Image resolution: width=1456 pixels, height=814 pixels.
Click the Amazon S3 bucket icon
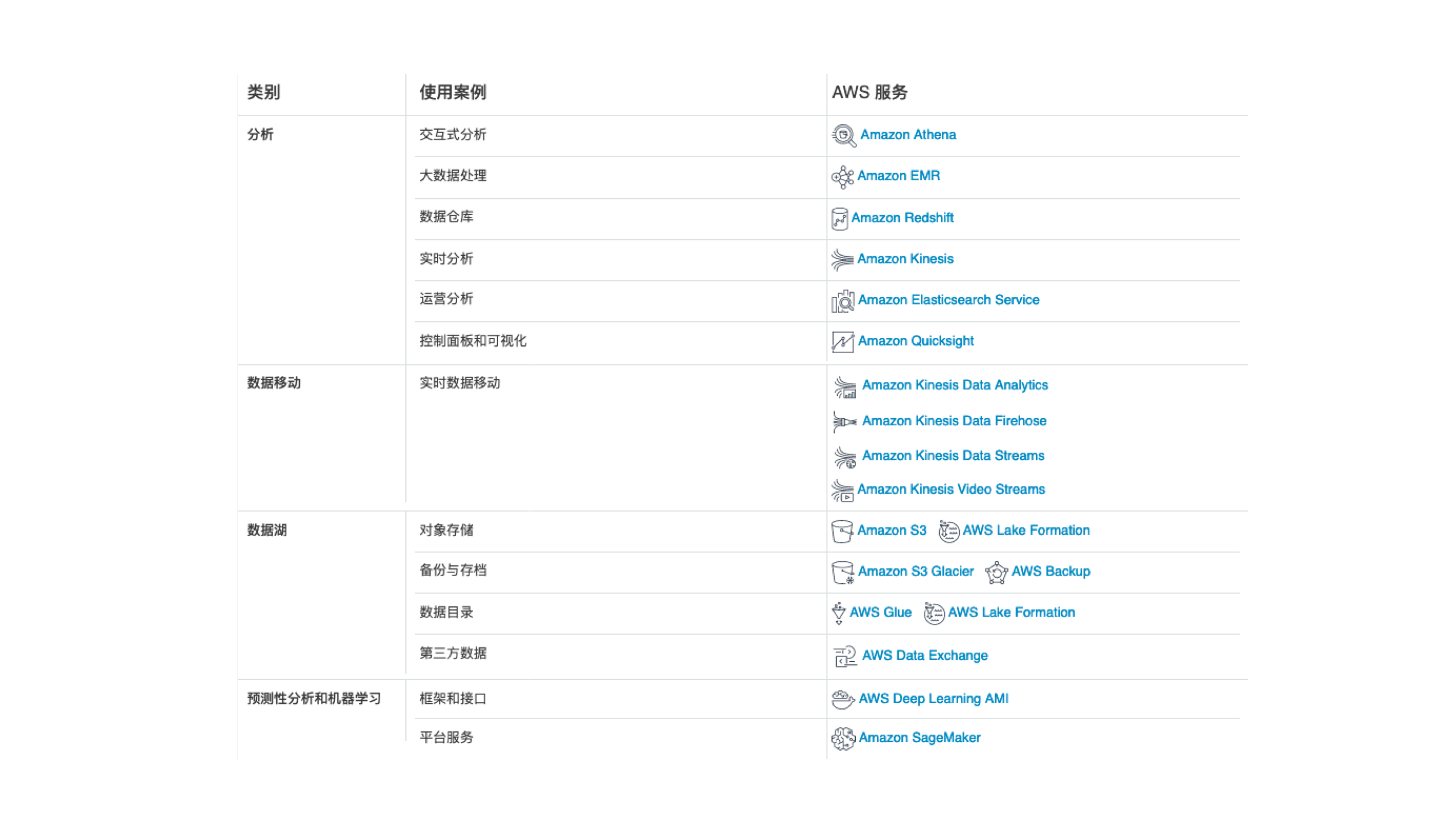[842, 531]
